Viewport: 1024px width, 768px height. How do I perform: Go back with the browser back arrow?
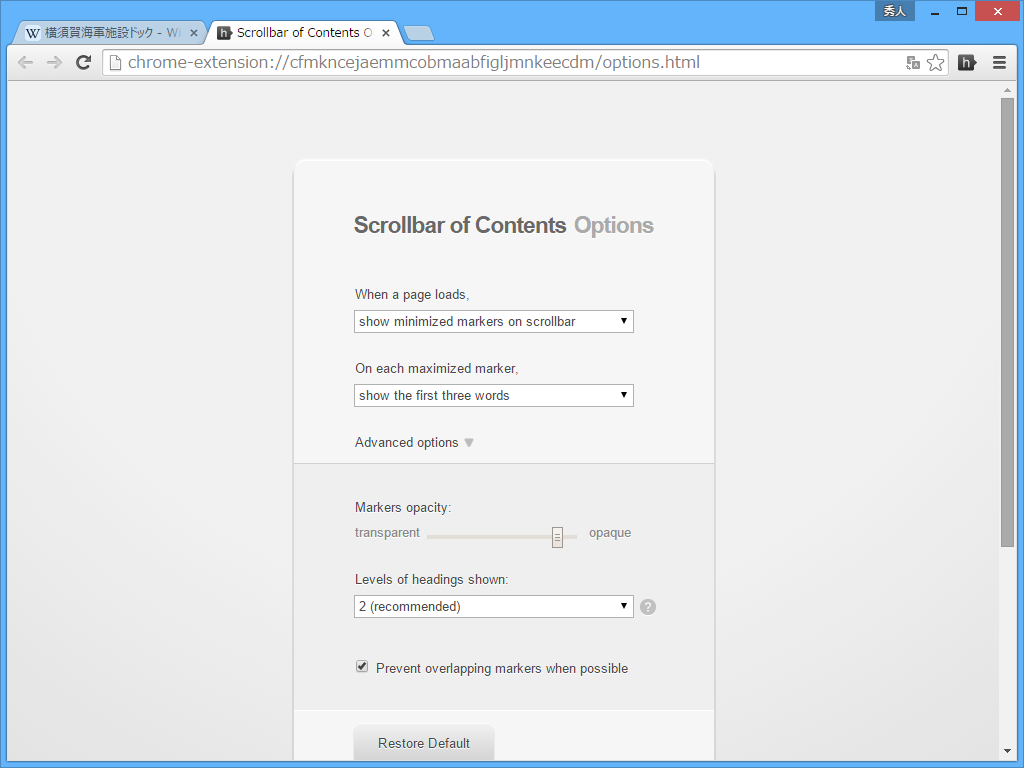click(25, 63)
